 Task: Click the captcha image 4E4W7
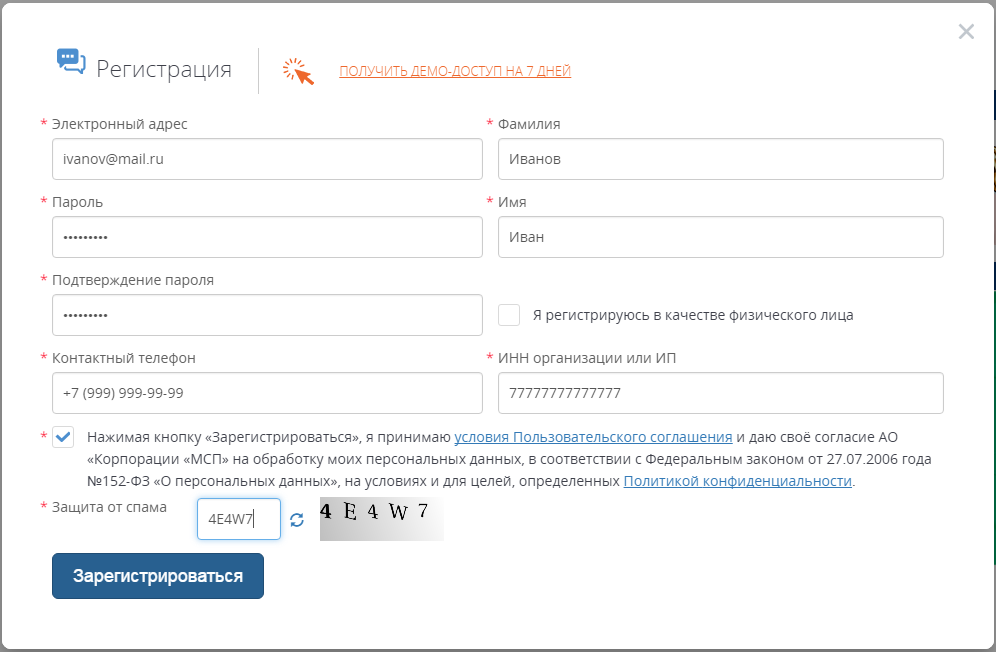[381, 519]
